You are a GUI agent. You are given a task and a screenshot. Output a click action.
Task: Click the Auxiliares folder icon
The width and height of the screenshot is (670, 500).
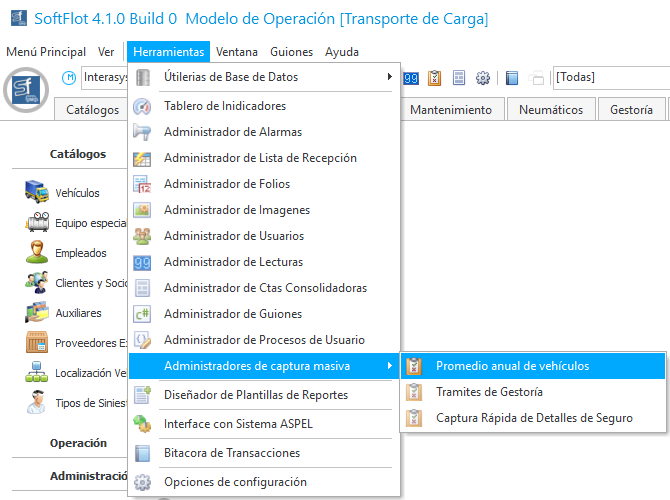coord(38,313)
